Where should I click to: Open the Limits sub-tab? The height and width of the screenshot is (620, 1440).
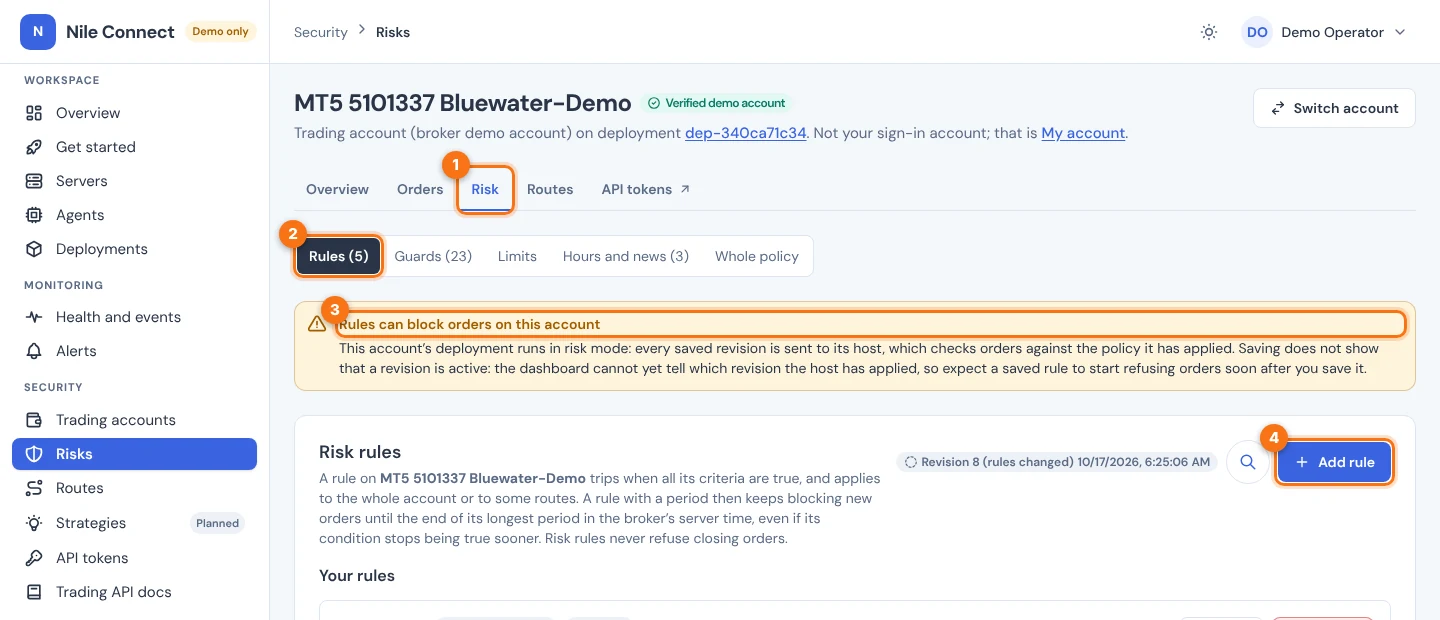(x=517, y=256)
